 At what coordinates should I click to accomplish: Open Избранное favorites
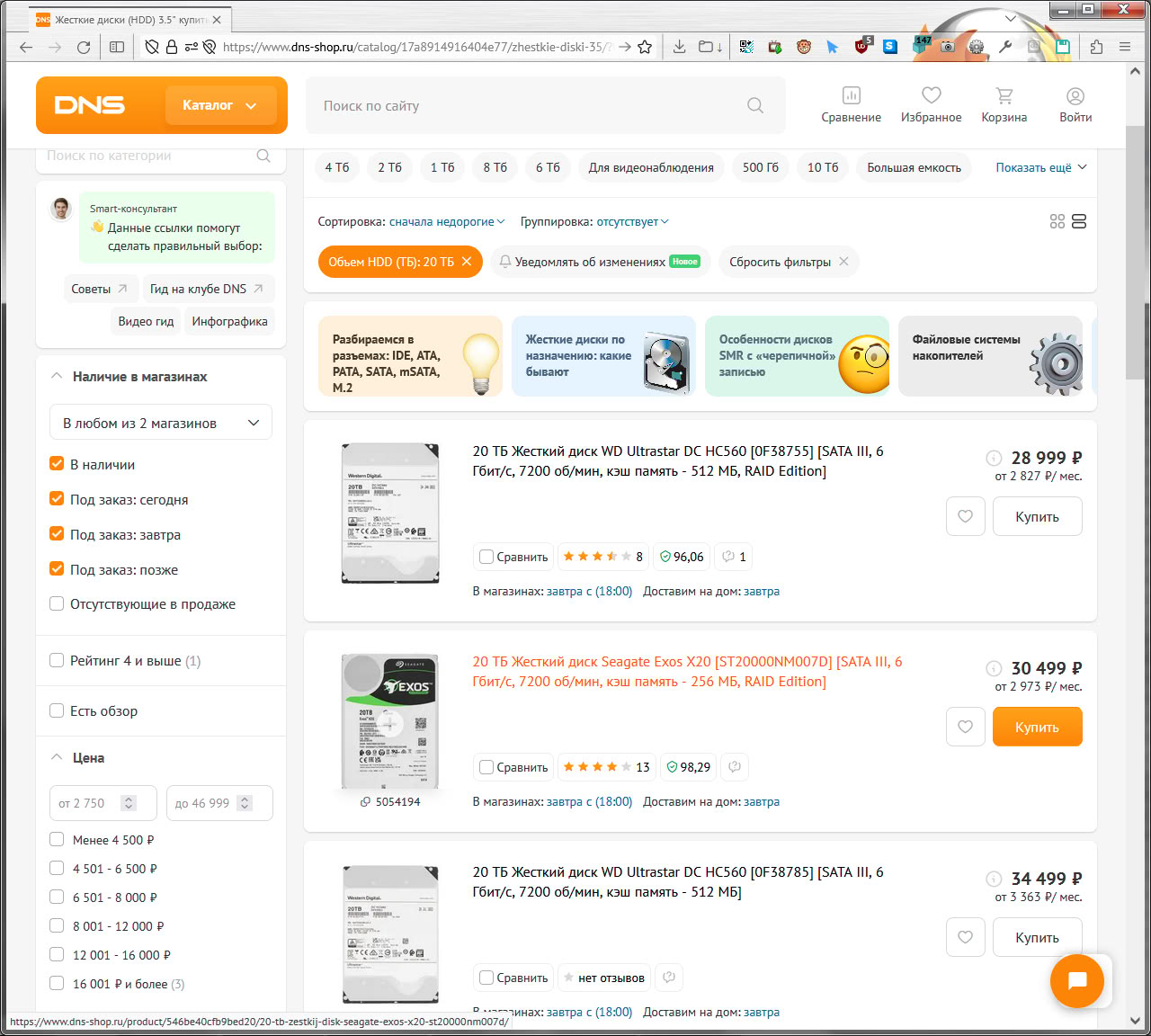point(931,105)
